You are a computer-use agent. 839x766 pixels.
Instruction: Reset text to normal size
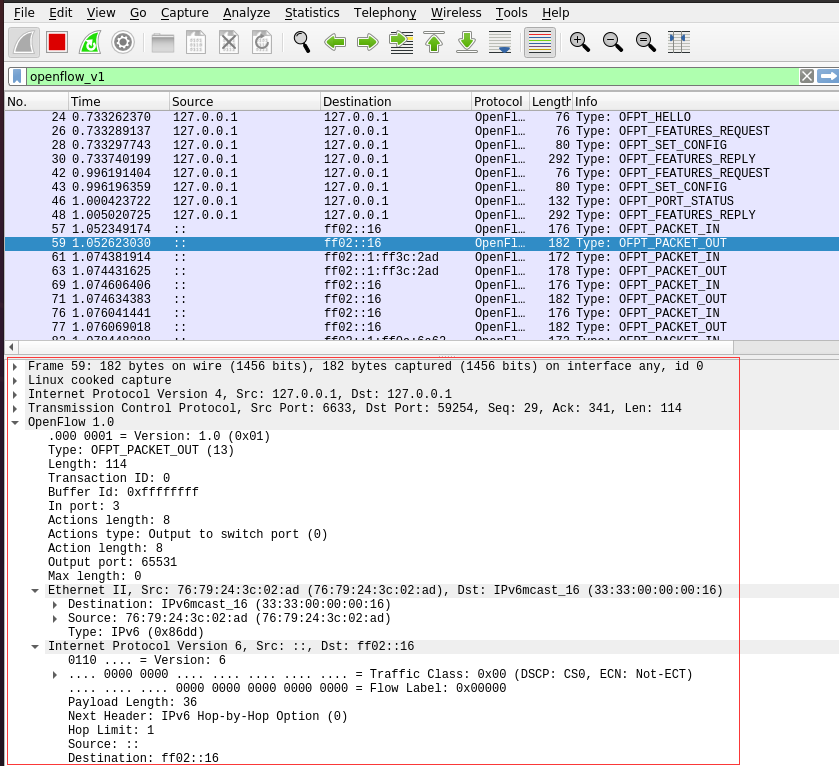pyautogui.click(x=646, y=42)
